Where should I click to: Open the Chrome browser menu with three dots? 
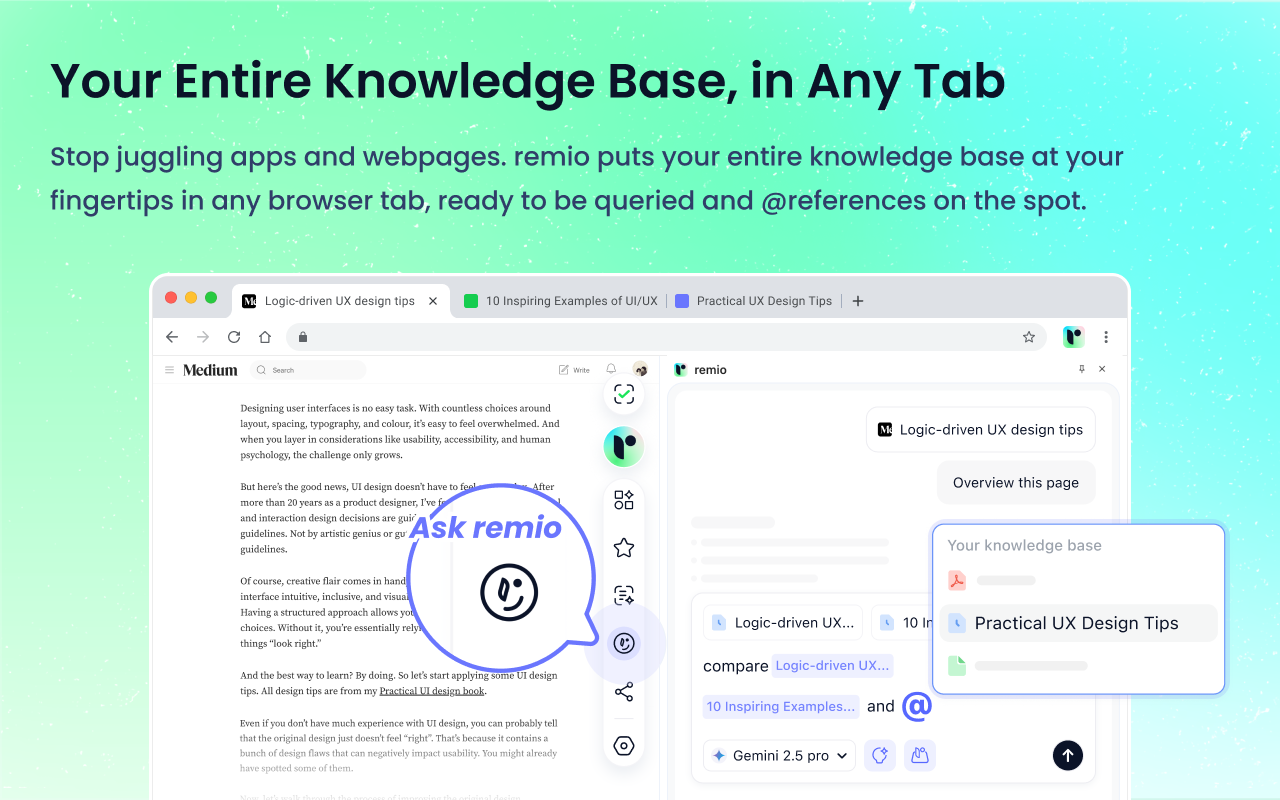tap(1105, 337)
